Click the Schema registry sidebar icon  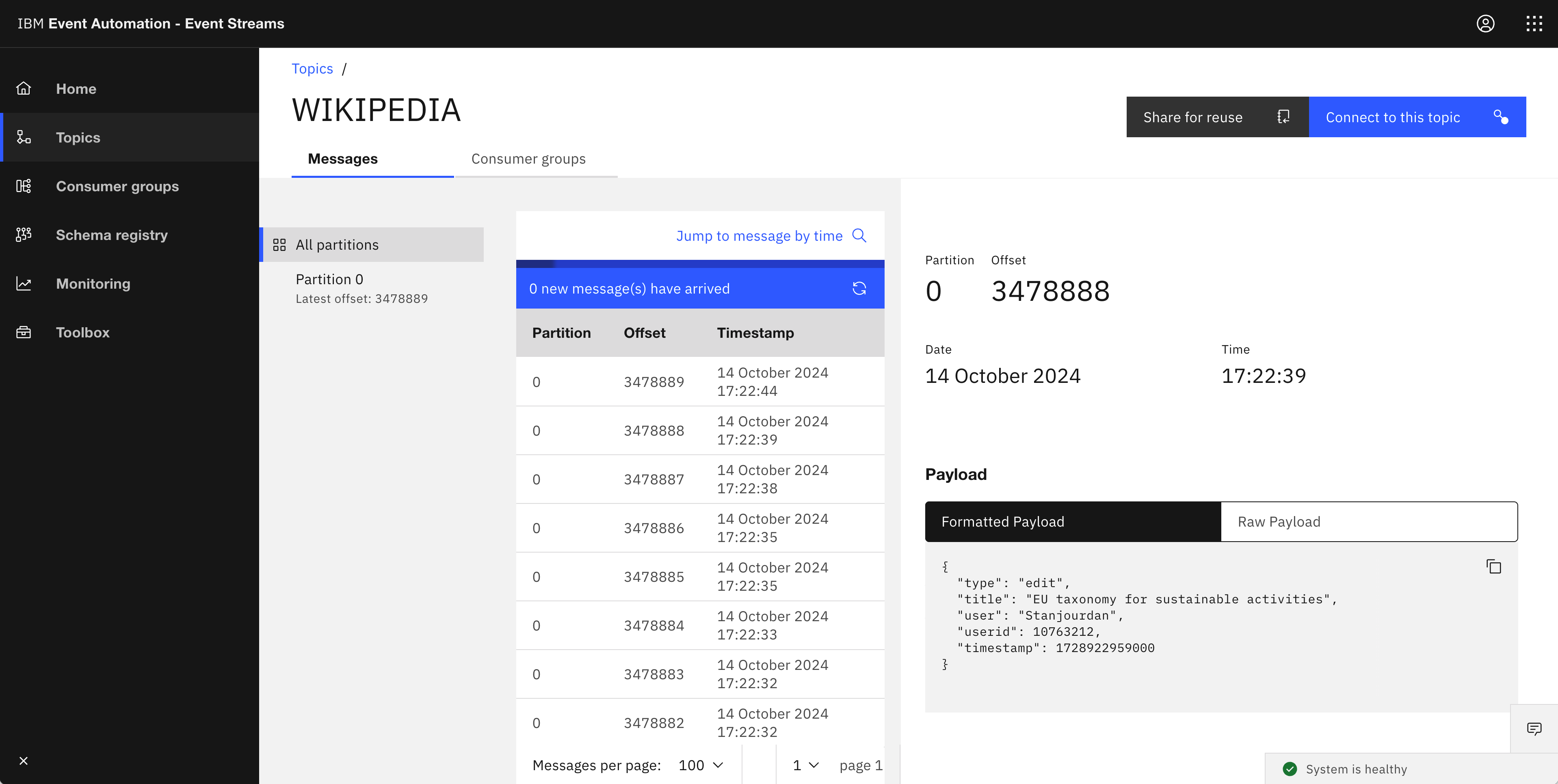pos(24,235)
